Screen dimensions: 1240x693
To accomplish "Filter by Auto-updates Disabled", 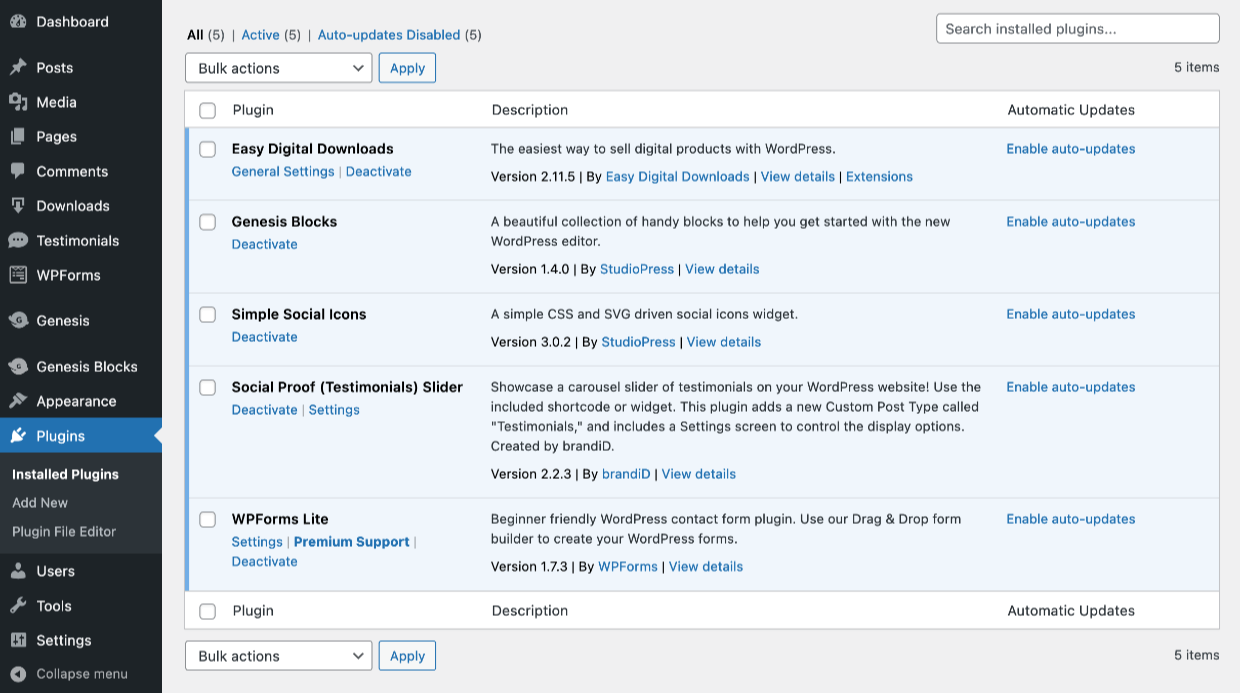I will pos(389,35).
